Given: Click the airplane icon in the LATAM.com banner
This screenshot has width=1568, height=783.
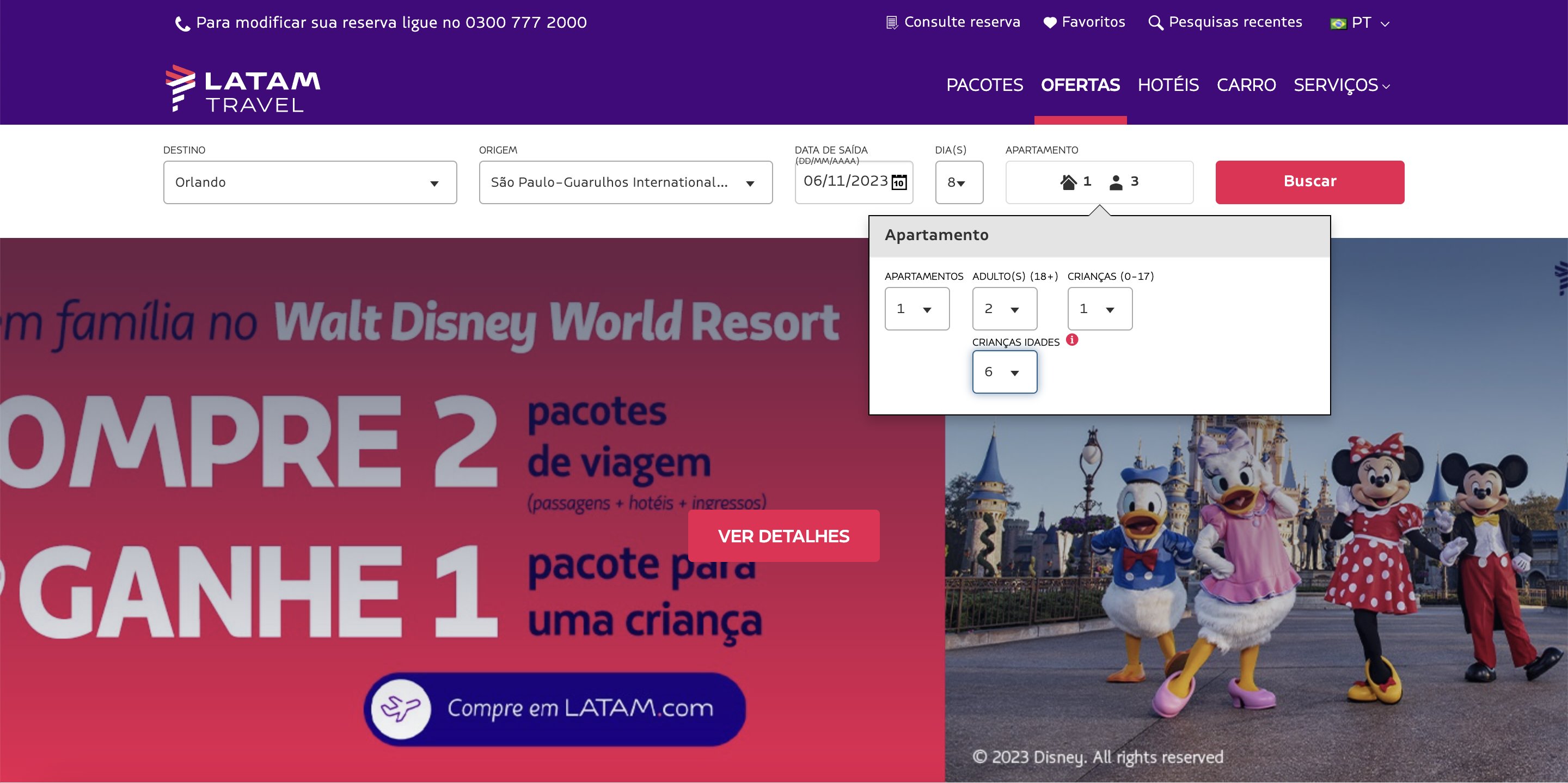Looking at the screenshot, I should point(401,709).
